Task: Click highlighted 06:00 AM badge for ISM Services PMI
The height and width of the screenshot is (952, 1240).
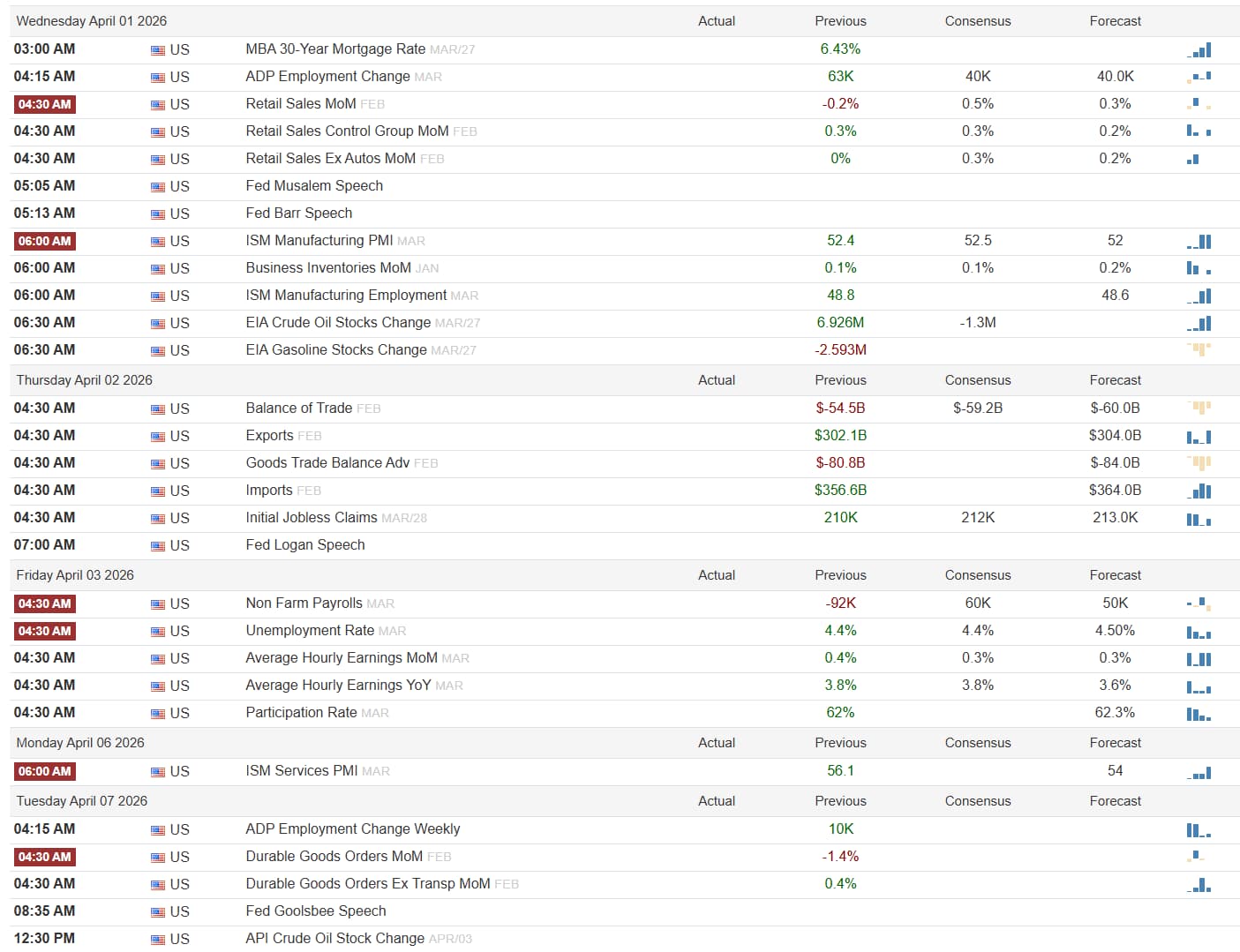Action: click(x=45, y=771)
